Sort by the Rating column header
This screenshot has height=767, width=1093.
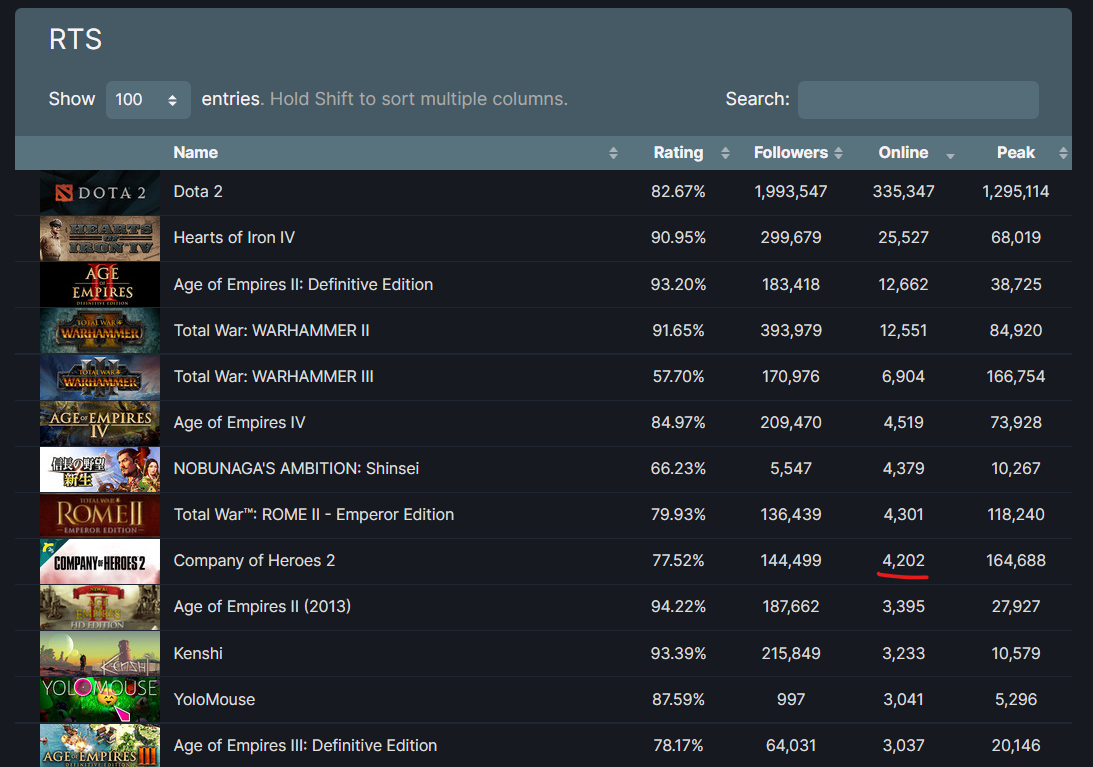678,153
